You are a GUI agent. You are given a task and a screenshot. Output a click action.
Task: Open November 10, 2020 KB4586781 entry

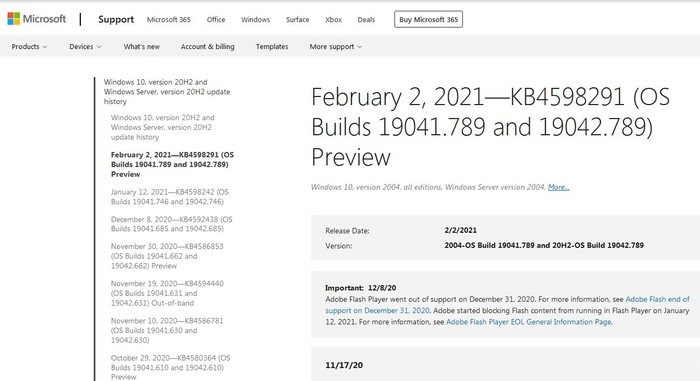[167, 330]
